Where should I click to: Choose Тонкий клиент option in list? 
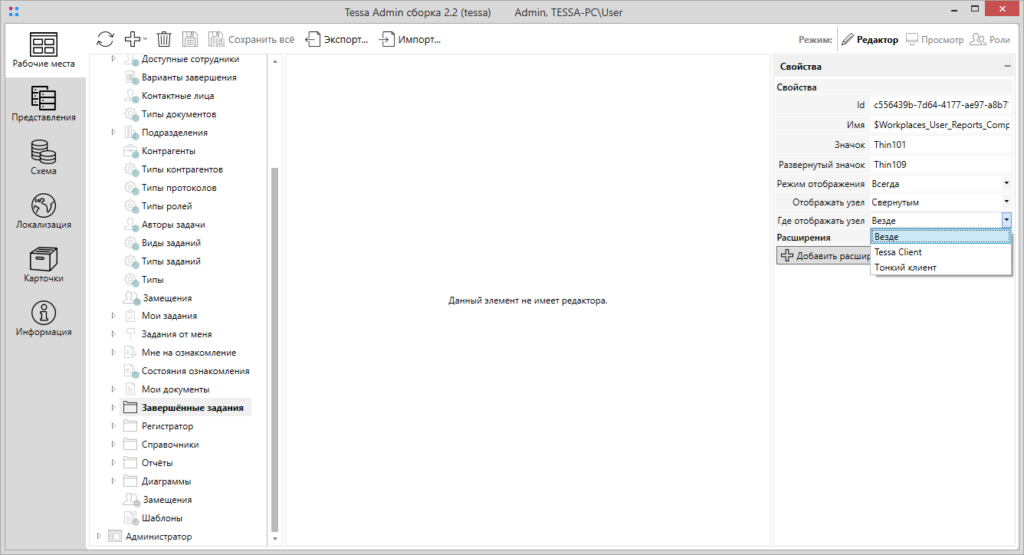(x=904, y=267)
